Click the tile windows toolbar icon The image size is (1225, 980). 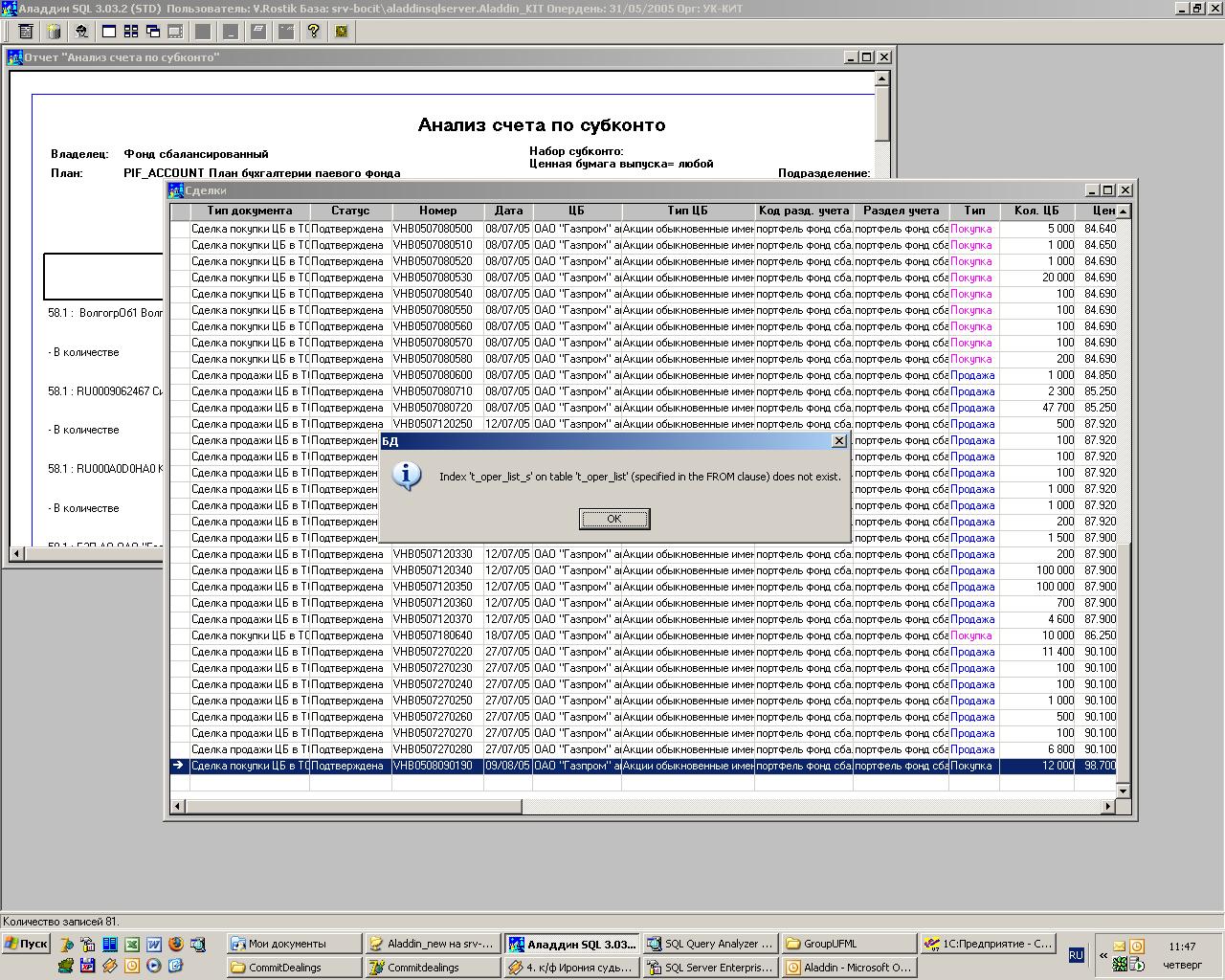[131, 32]
